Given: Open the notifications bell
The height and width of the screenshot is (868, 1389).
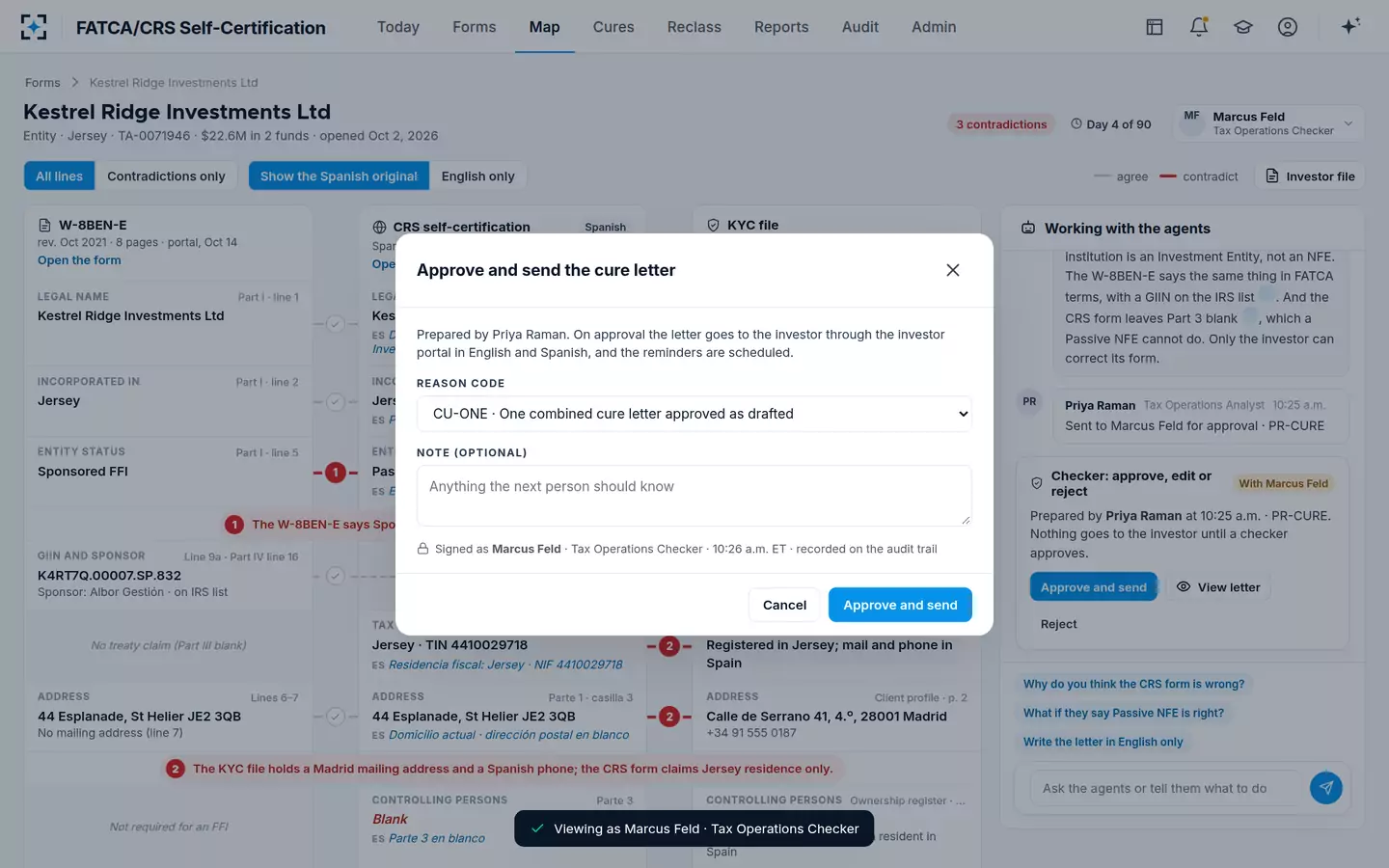Looking at the screenshot, I should coord(1199,27).
